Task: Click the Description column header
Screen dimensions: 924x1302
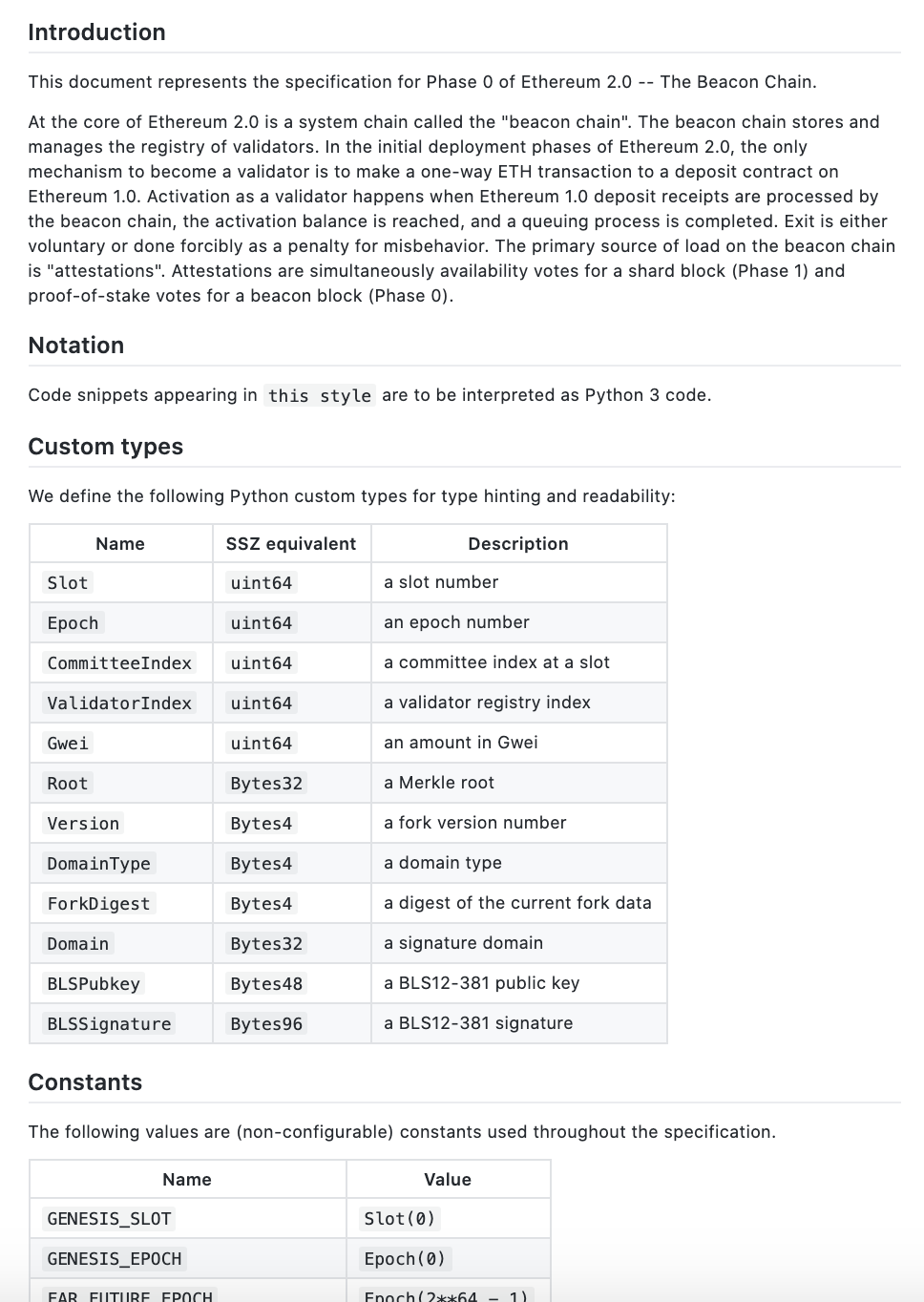Action: coord(518,544)
